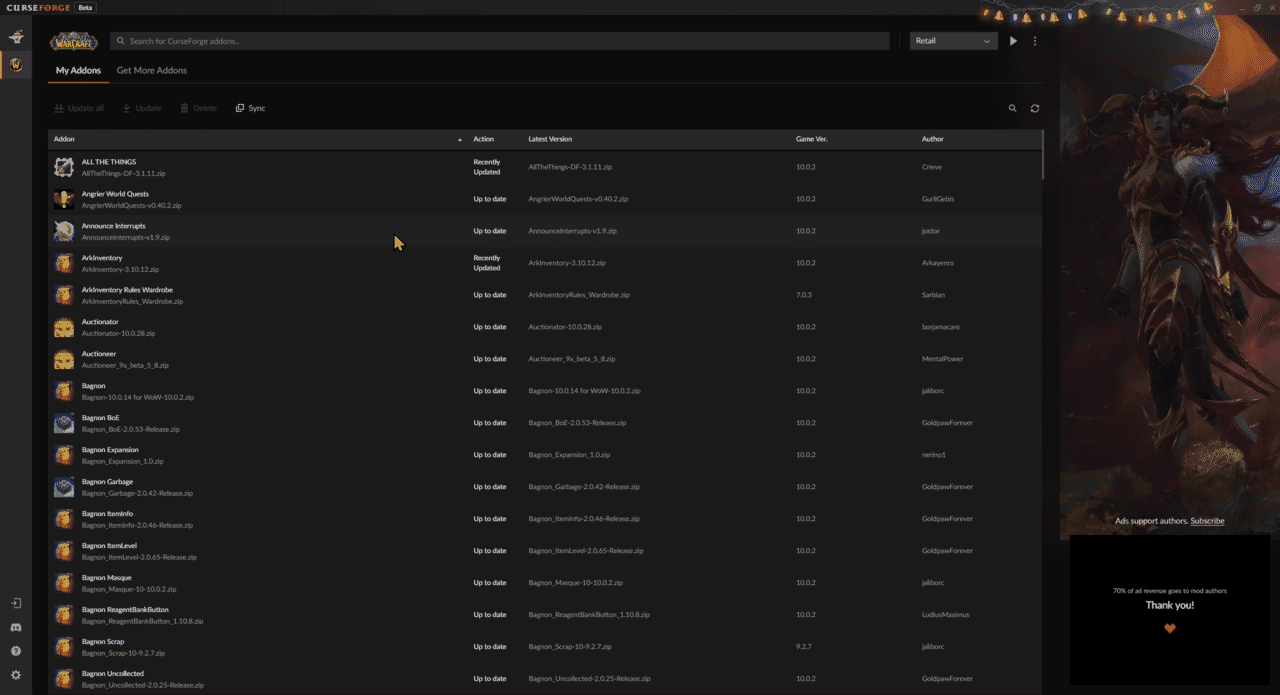
Task: Open the settings gear in bottom sidebar
Action: (x=15, y=675)
